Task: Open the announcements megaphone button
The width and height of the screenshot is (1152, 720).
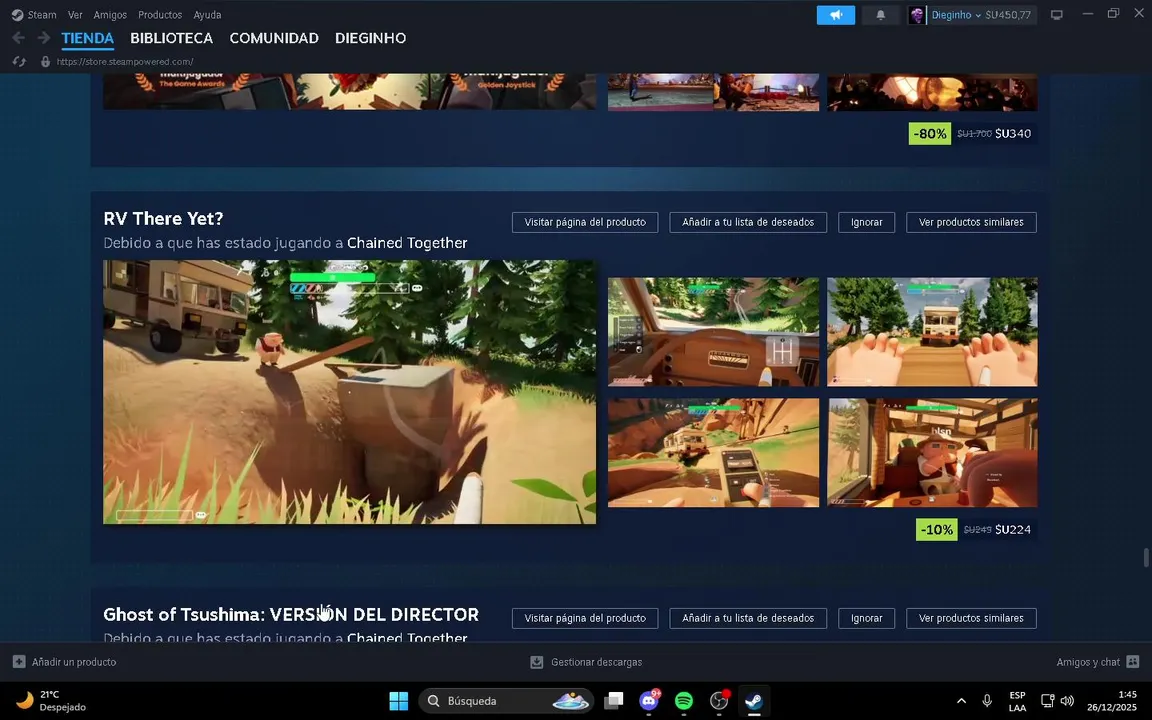Action: (835, 15)
